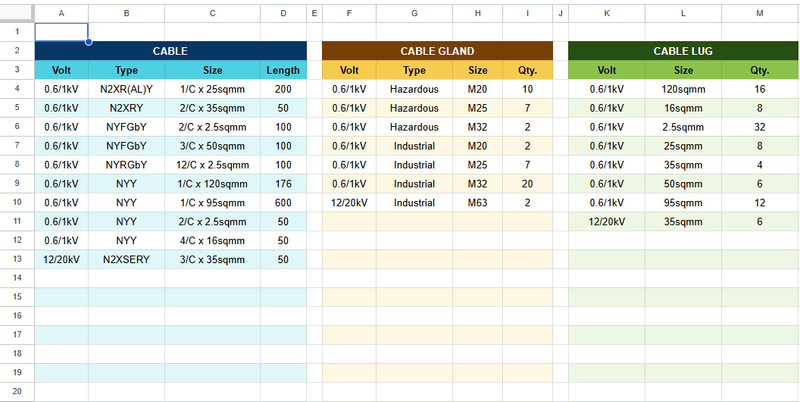Select M63 gland size cell
Image resolution: width=800 pixels, height=402 pixels.
pyautogui.click(x=478, y=203)
